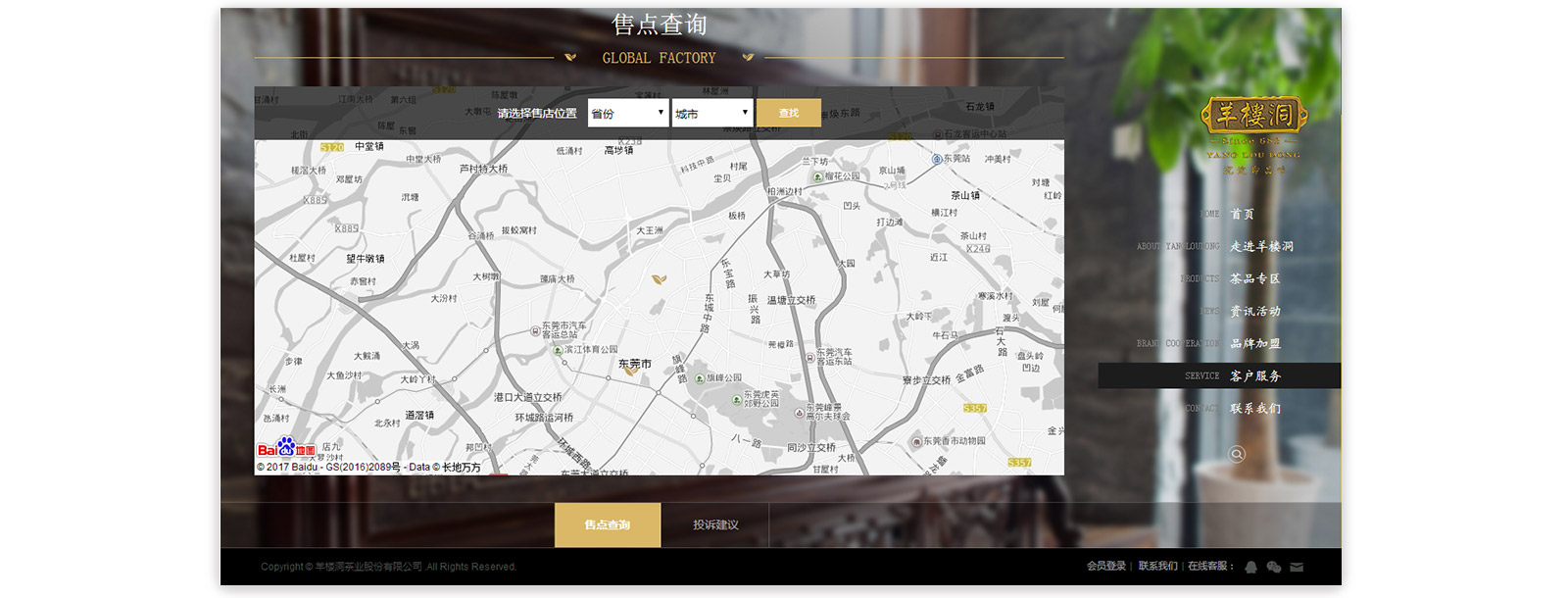Viewport: 1568px width, 598px height.
Task: Click the QQ customer service icon
Action: coord(1251,567)
